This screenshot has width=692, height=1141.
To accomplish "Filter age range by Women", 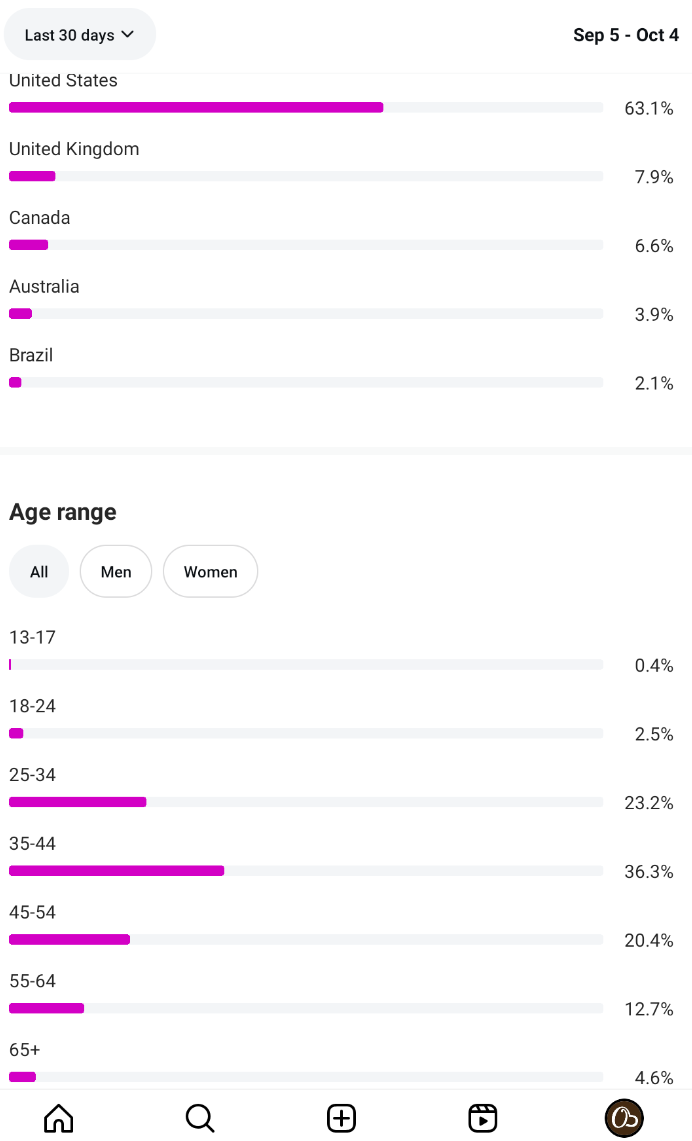I will [210, 572].
